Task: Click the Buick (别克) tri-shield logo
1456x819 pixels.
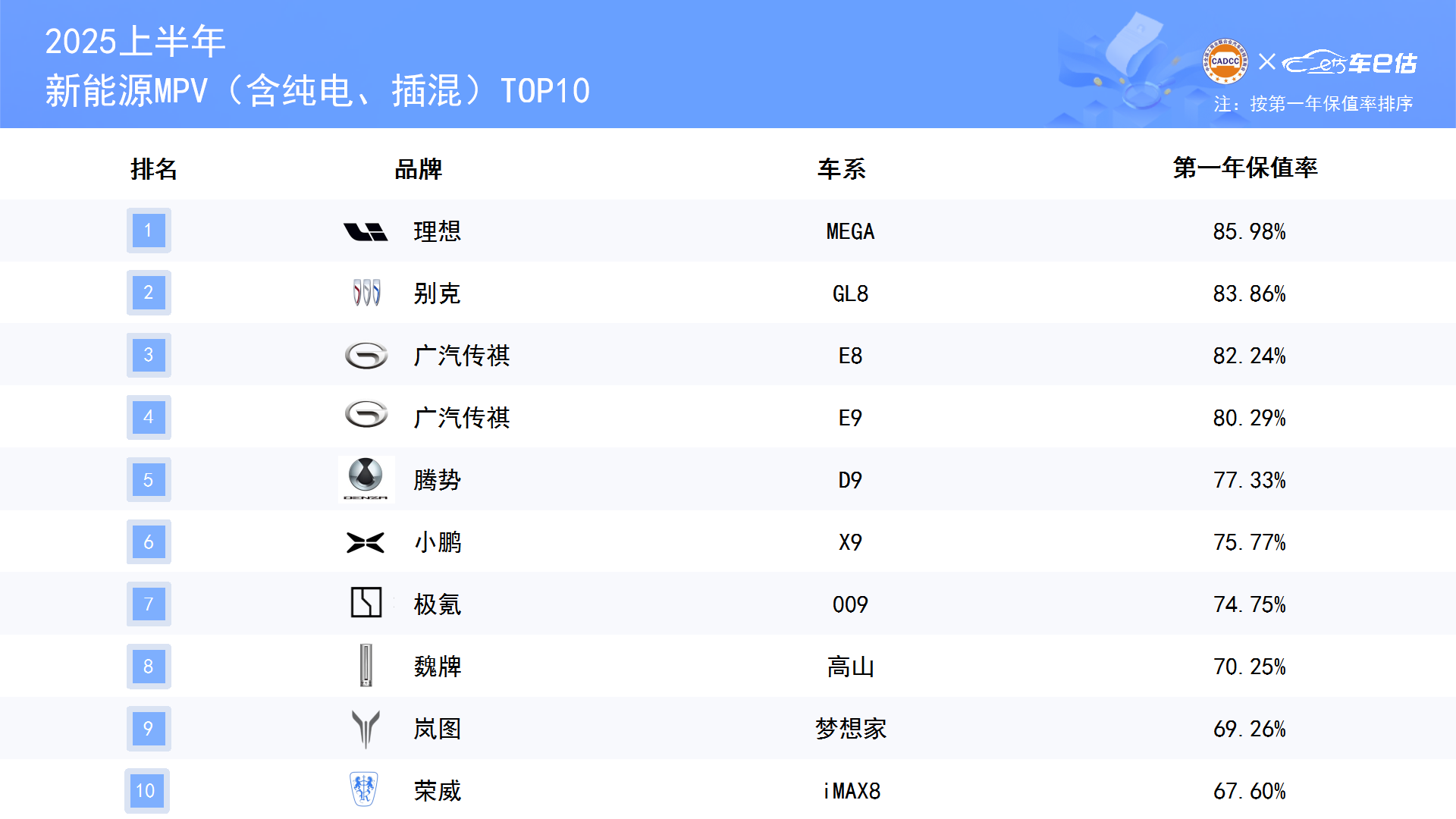Action: pos(366,293)
